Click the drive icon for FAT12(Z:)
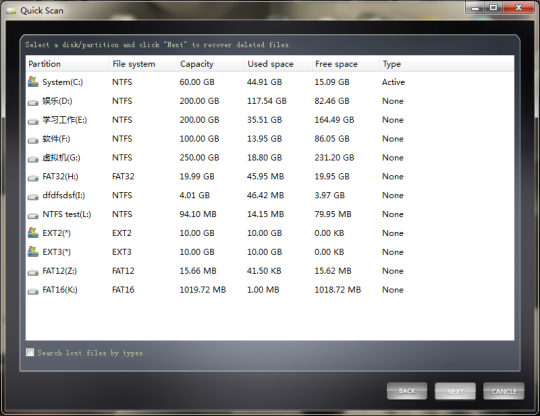Viewport: 540px width, 416px height. pyautogui.click(x=33, y=273)
